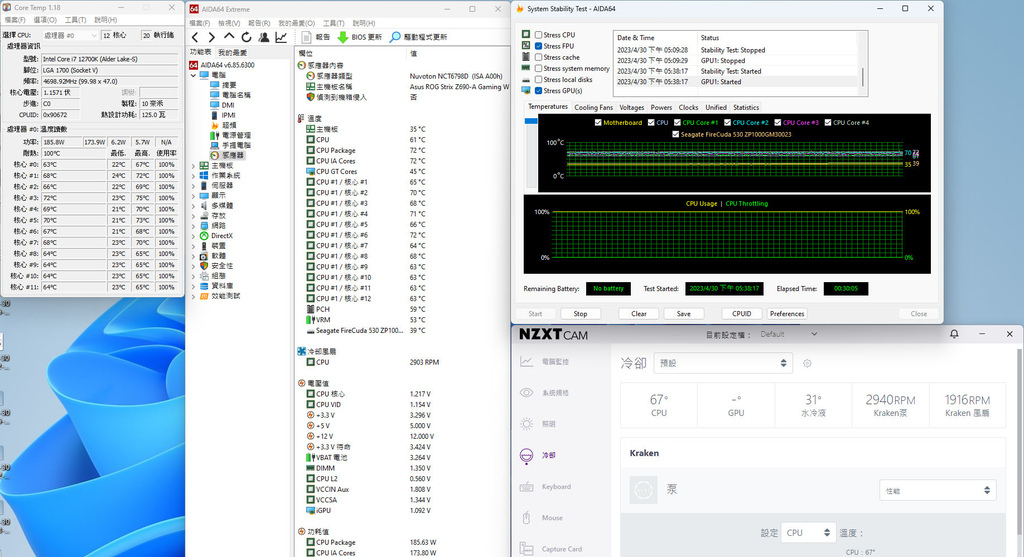Uncheck Stress FPU checkbox
Image resolution: width=1024 pixels, height=557 pixels.
pos(538,46)
